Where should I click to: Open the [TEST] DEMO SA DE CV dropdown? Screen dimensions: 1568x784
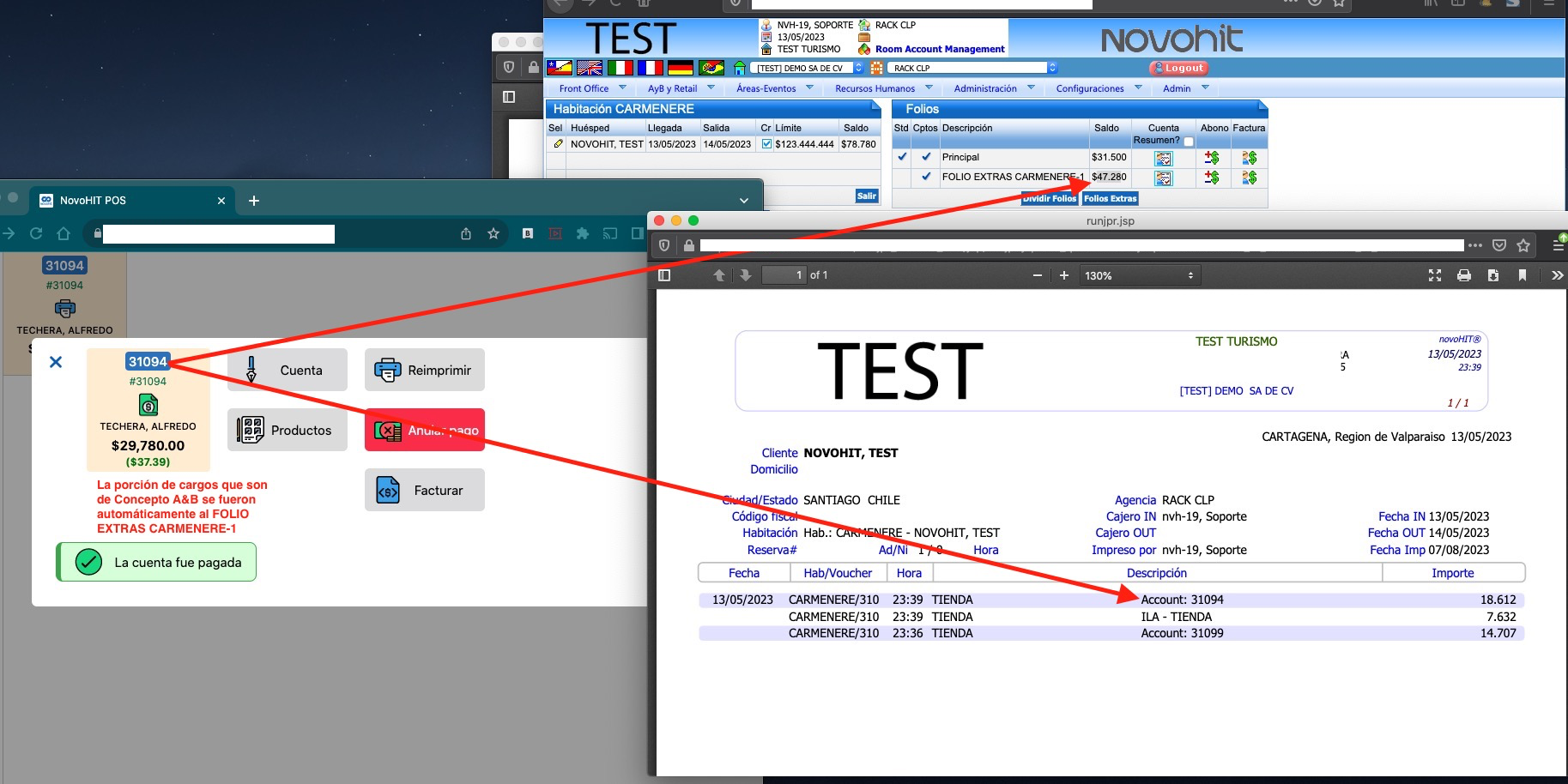pos(808,68)
